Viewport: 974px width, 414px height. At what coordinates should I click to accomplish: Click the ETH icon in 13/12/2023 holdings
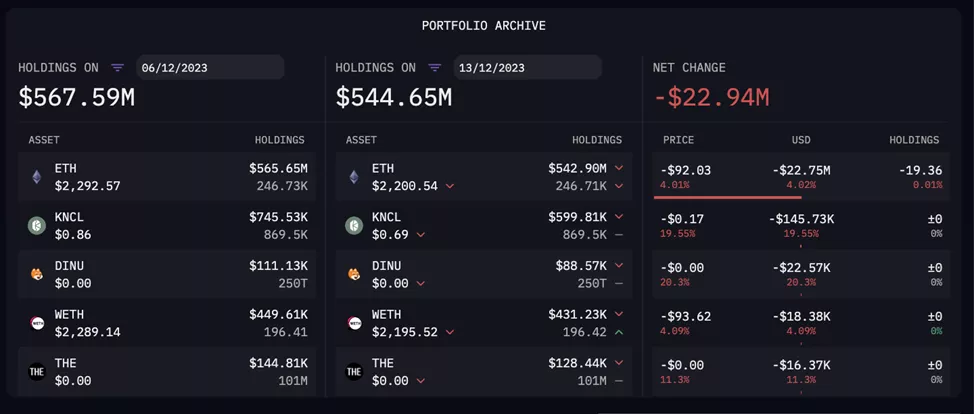pyautogui.click(x=354, y=177)
